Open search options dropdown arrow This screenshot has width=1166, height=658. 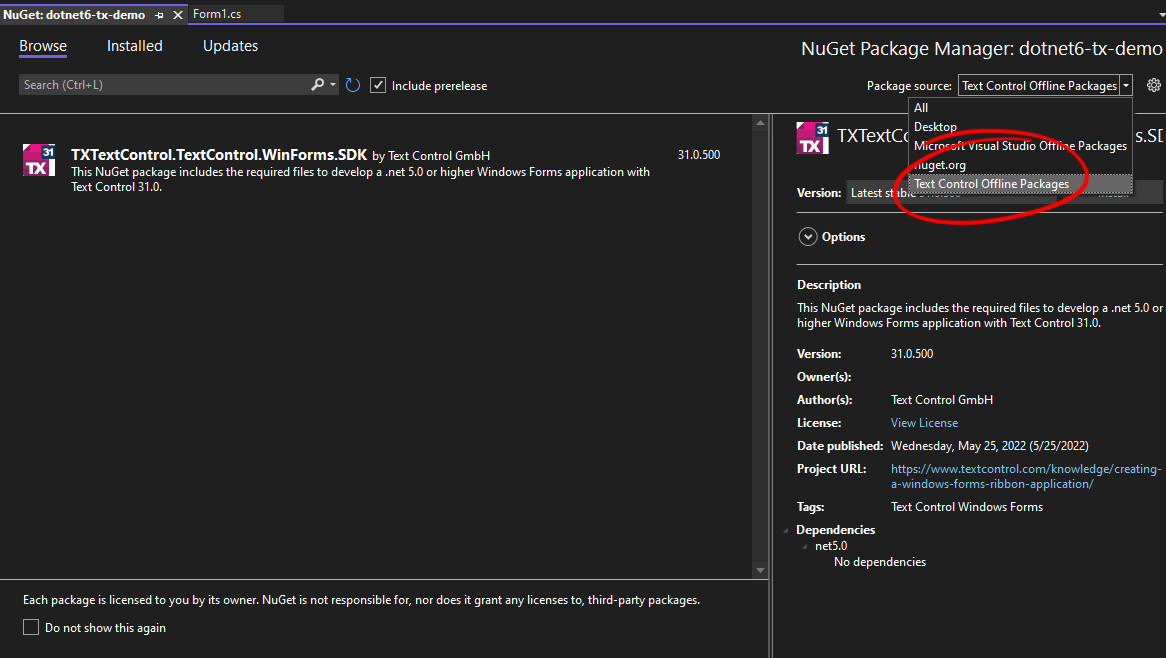332,85
